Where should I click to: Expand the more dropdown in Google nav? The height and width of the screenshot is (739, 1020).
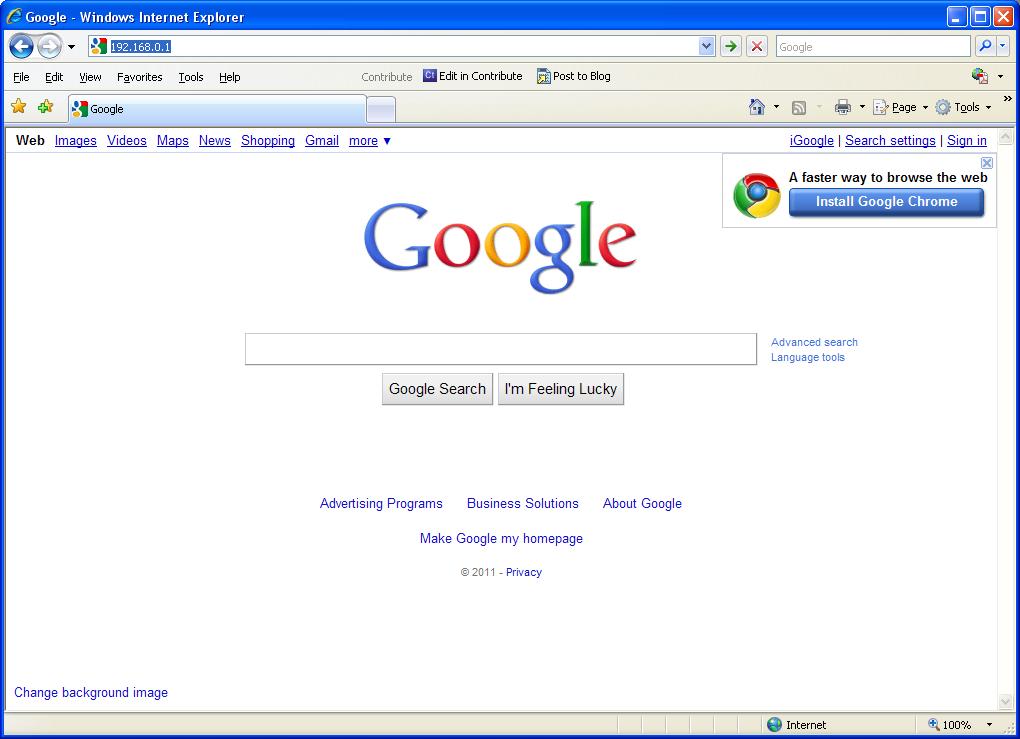[369, 141]
